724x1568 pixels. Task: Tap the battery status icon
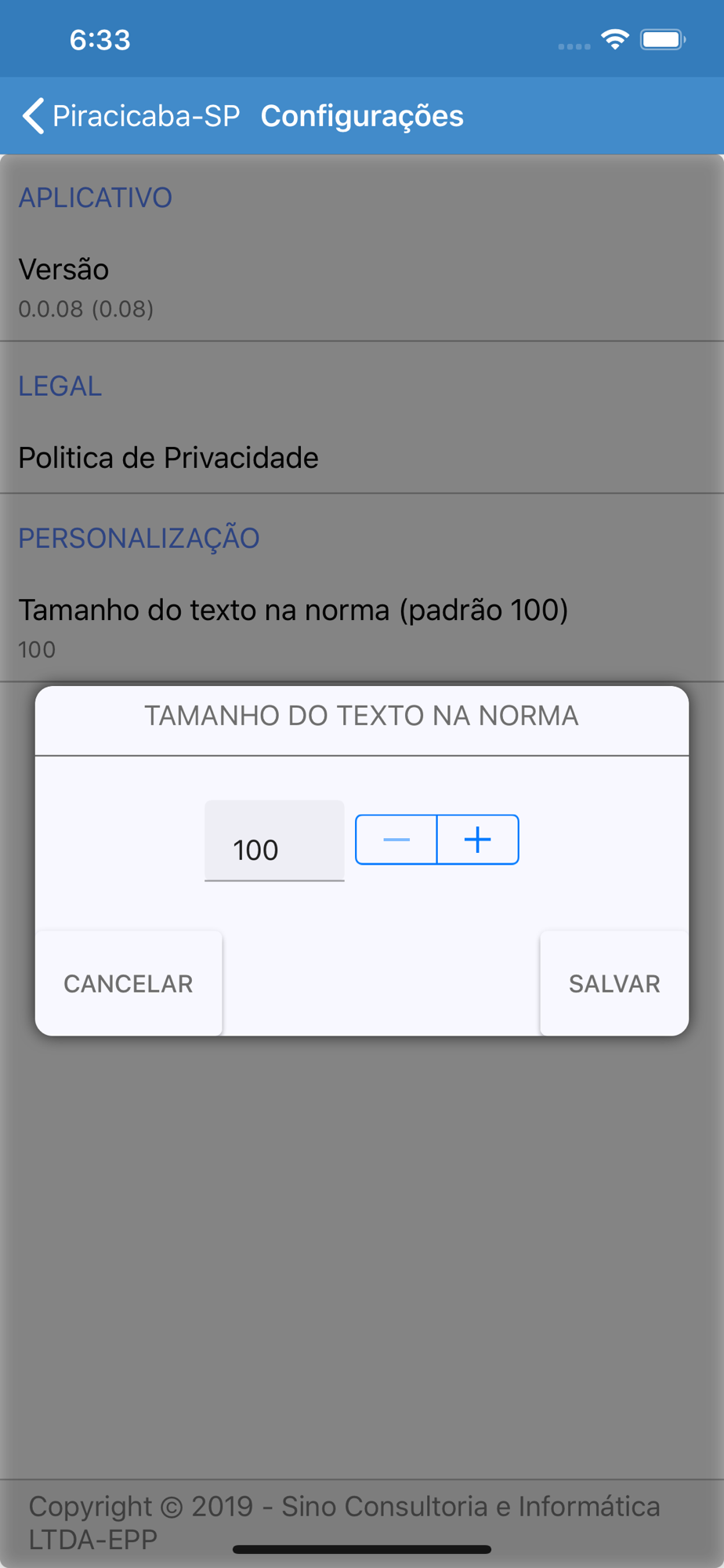(662, 39)
